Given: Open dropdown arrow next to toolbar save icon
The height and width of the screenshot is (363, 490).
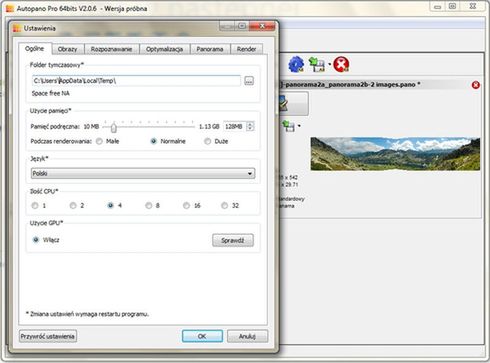Looking at the screenshot, I should click(x=329, y=64).
